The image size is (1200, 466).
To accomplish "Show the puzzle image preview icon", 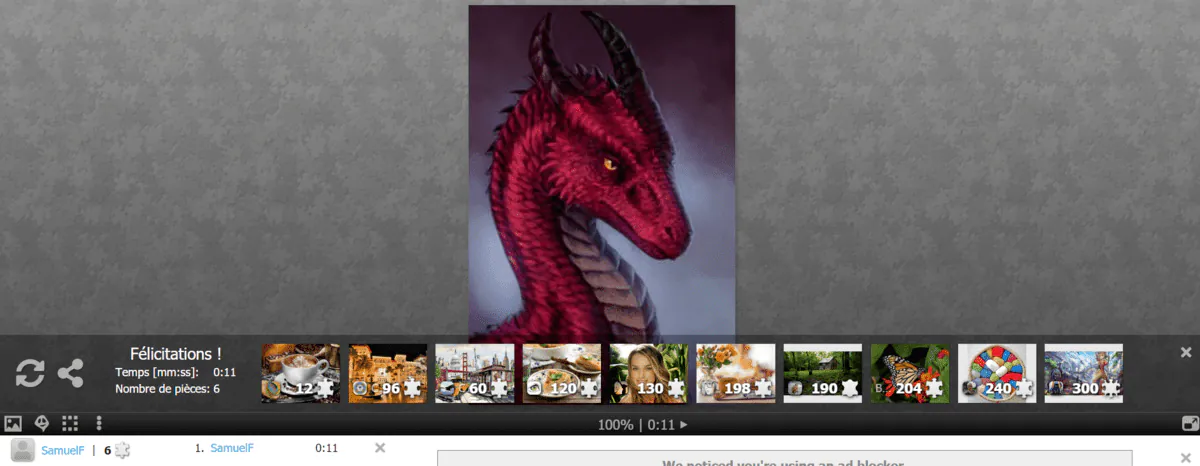I will click(x=14, y=424).
